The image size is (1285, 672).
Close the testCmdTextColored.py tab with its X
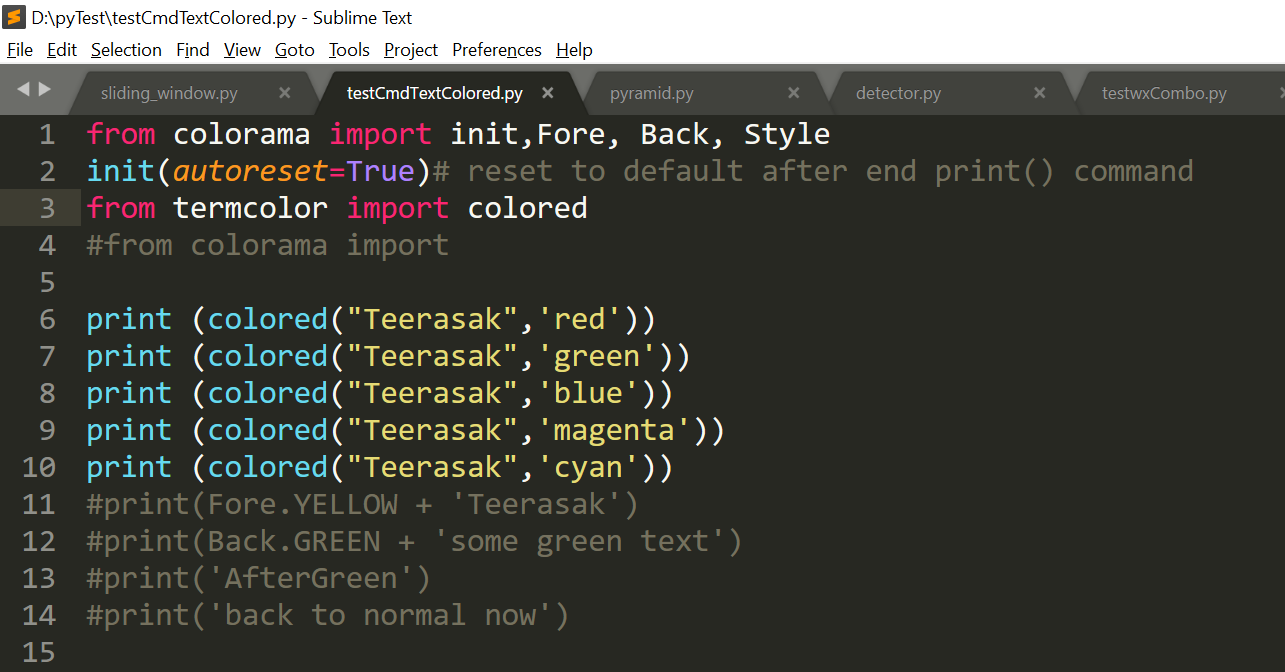click(x=547, y=92)
